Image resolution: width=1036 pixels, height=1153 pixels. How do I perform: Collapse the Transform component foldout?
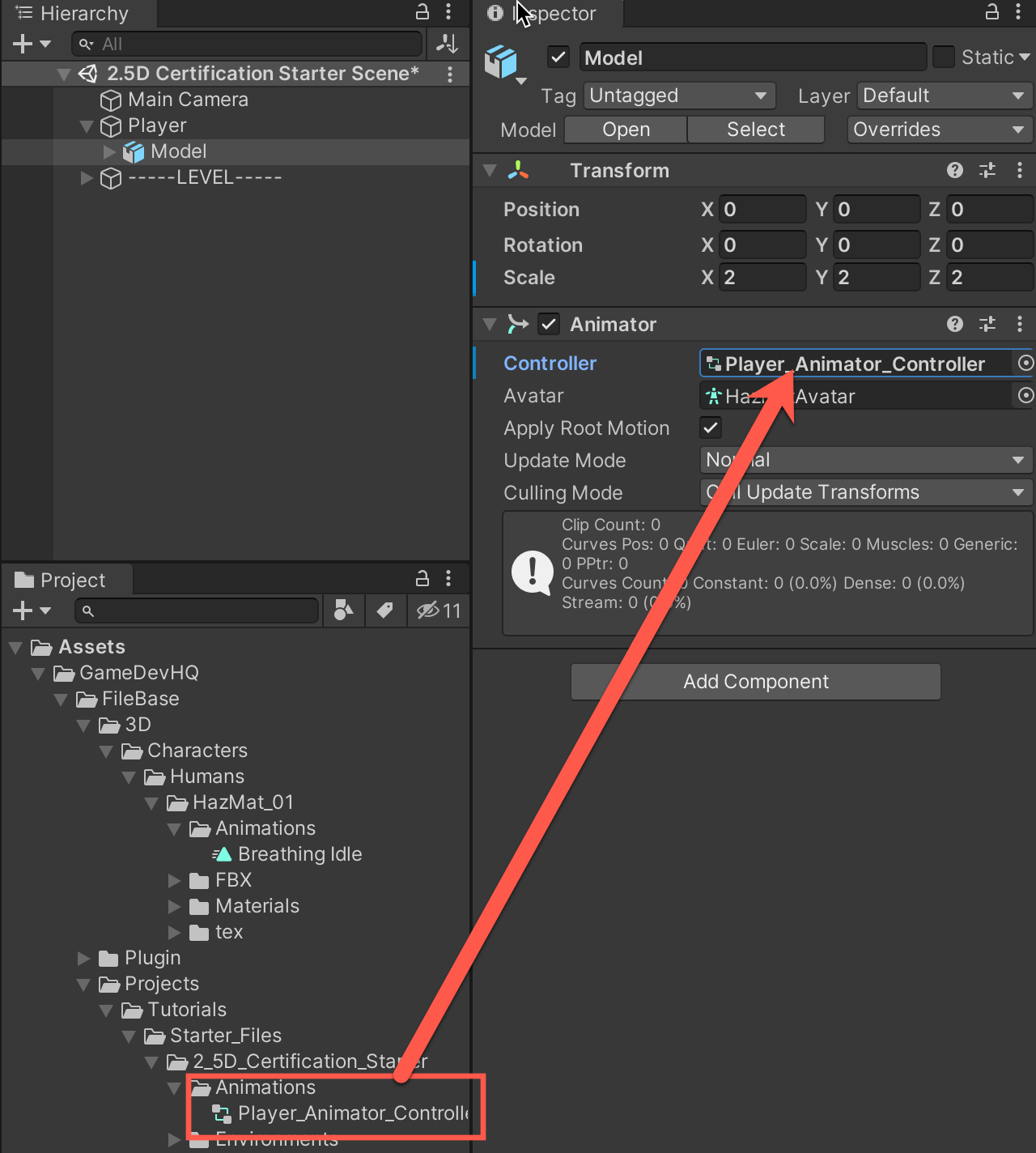pos(489,170)
